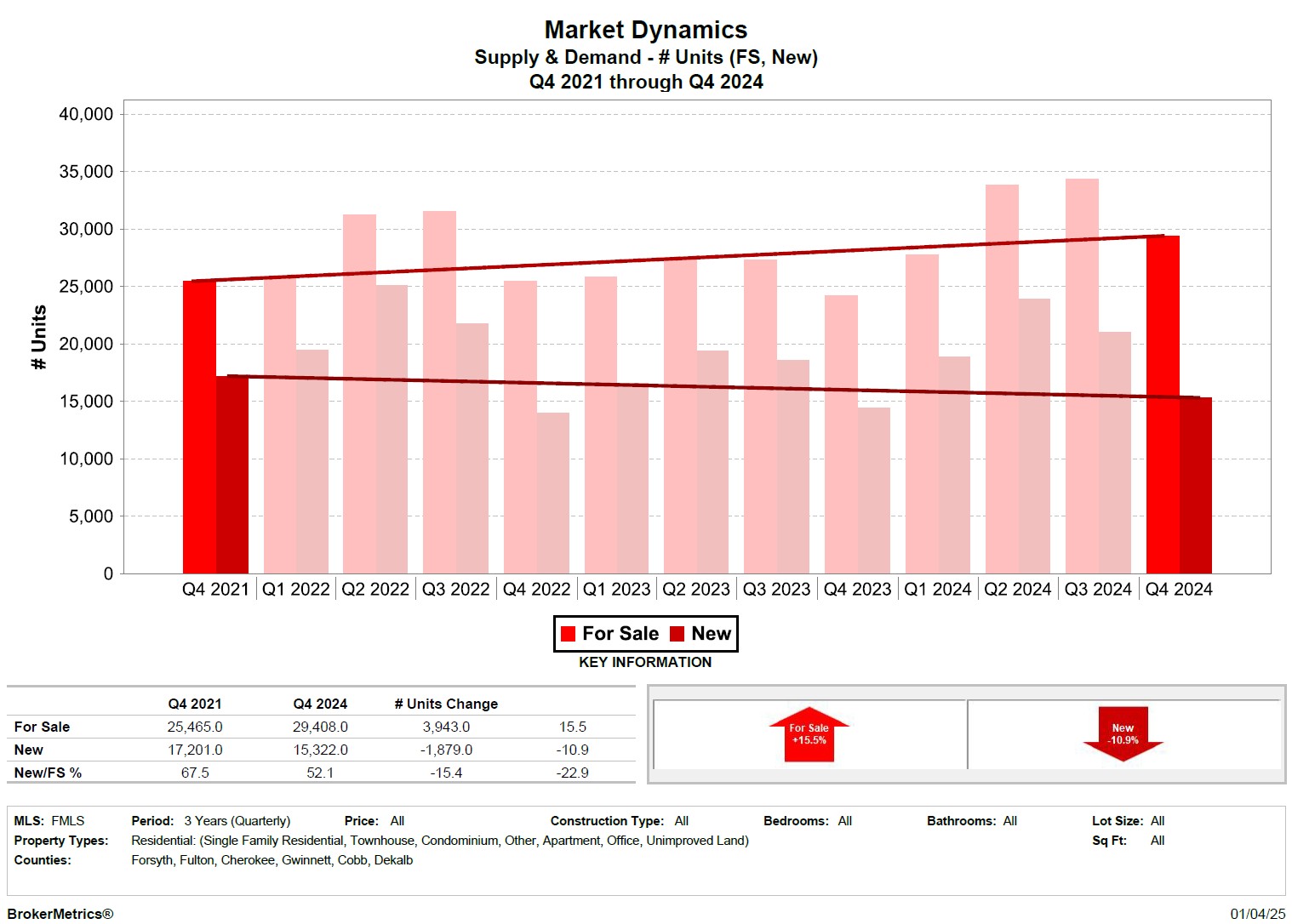Viewport: 1292px width, 924px height.
Task: Click the Market Dynamics chart title
Action: tap(645, 30)
